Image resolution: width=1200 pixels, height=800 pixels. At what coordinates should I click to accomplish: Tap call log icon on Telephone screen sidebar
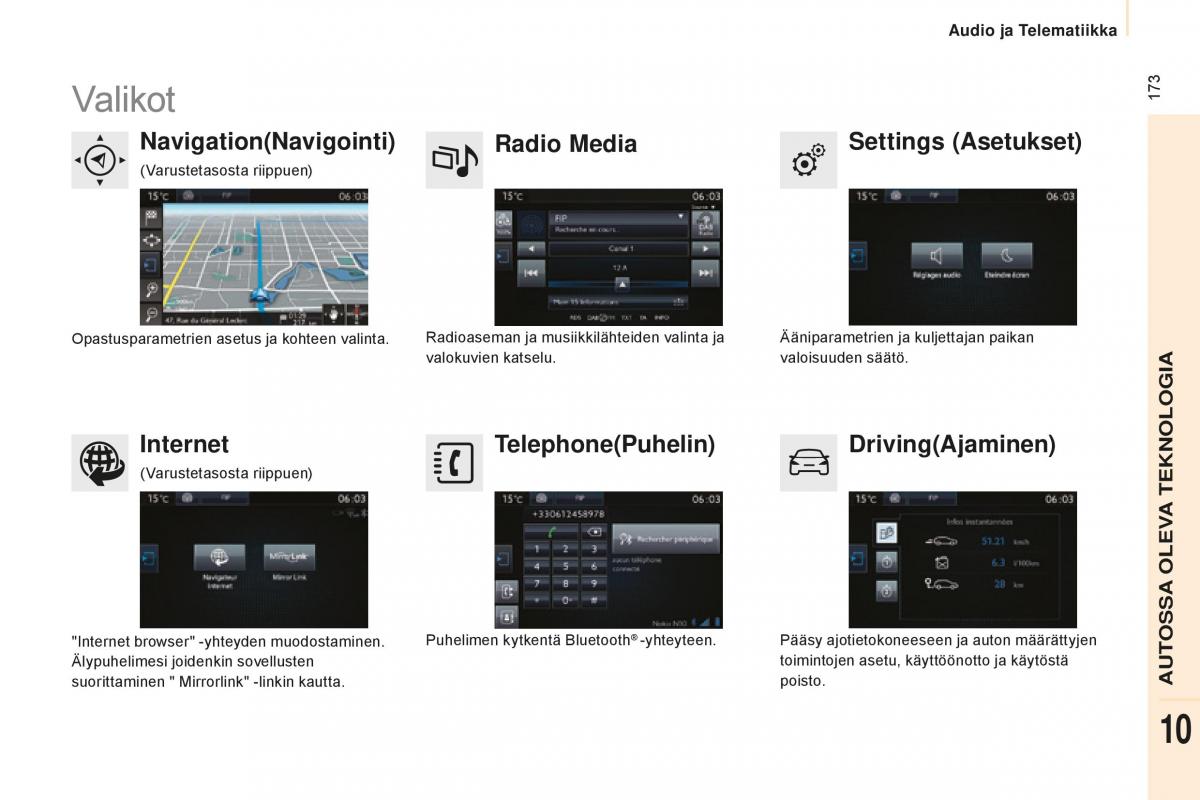pyautogui.click(x=506, y=591)
